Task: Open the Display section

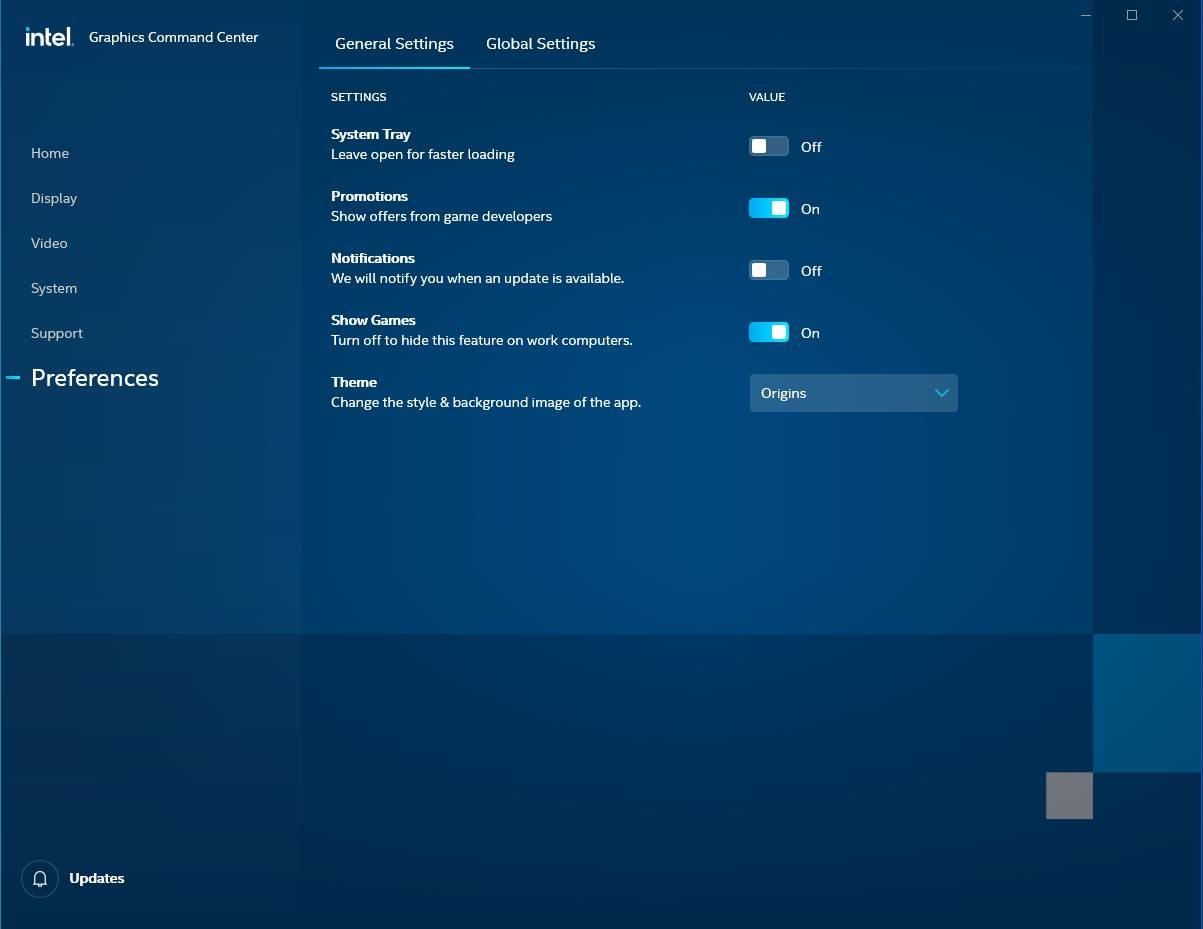Action: pyautogui.click(x=54, y=198)
